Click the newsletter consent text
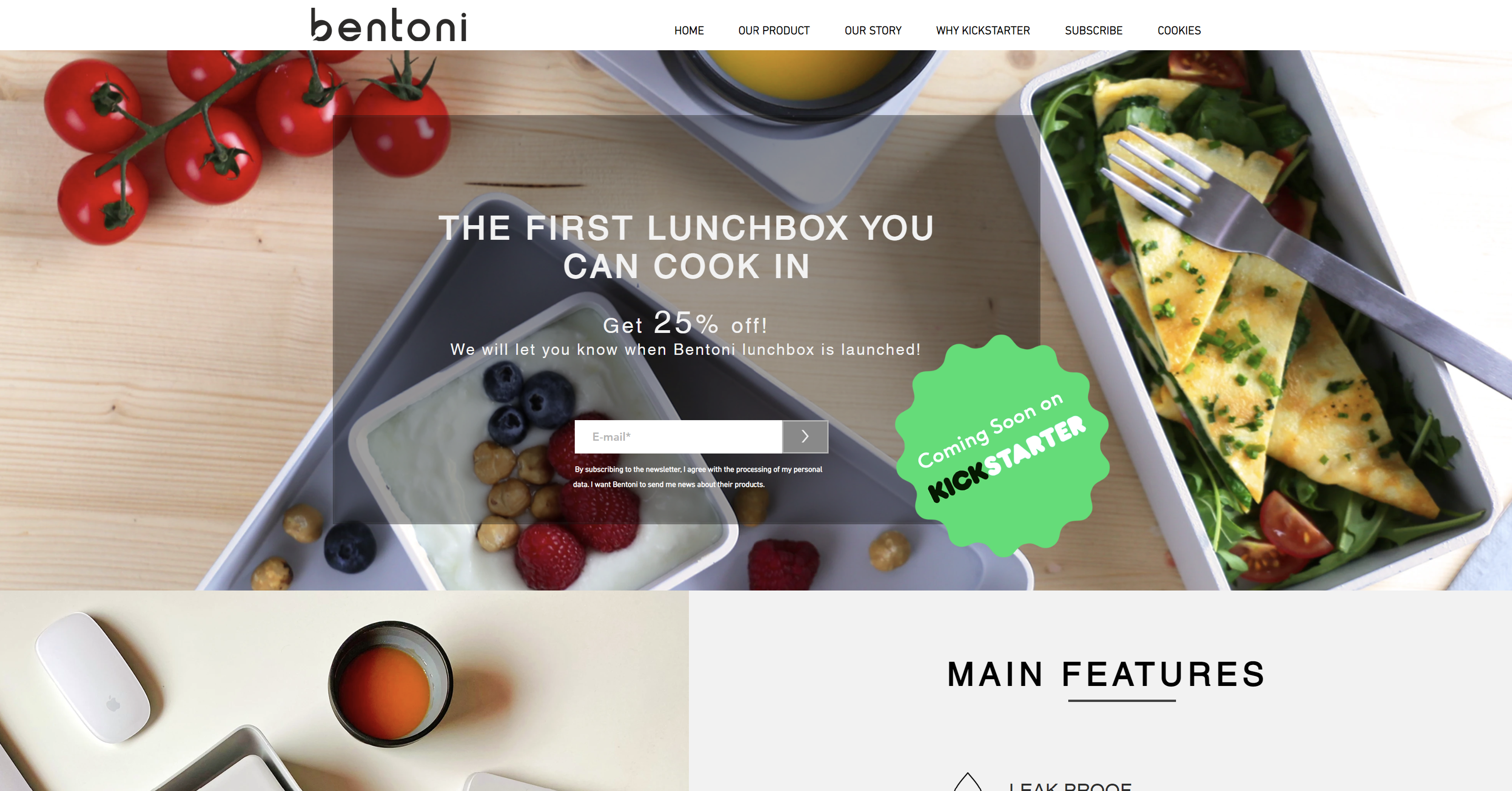Screen dimensions: 1512x791 coord(698,477)
